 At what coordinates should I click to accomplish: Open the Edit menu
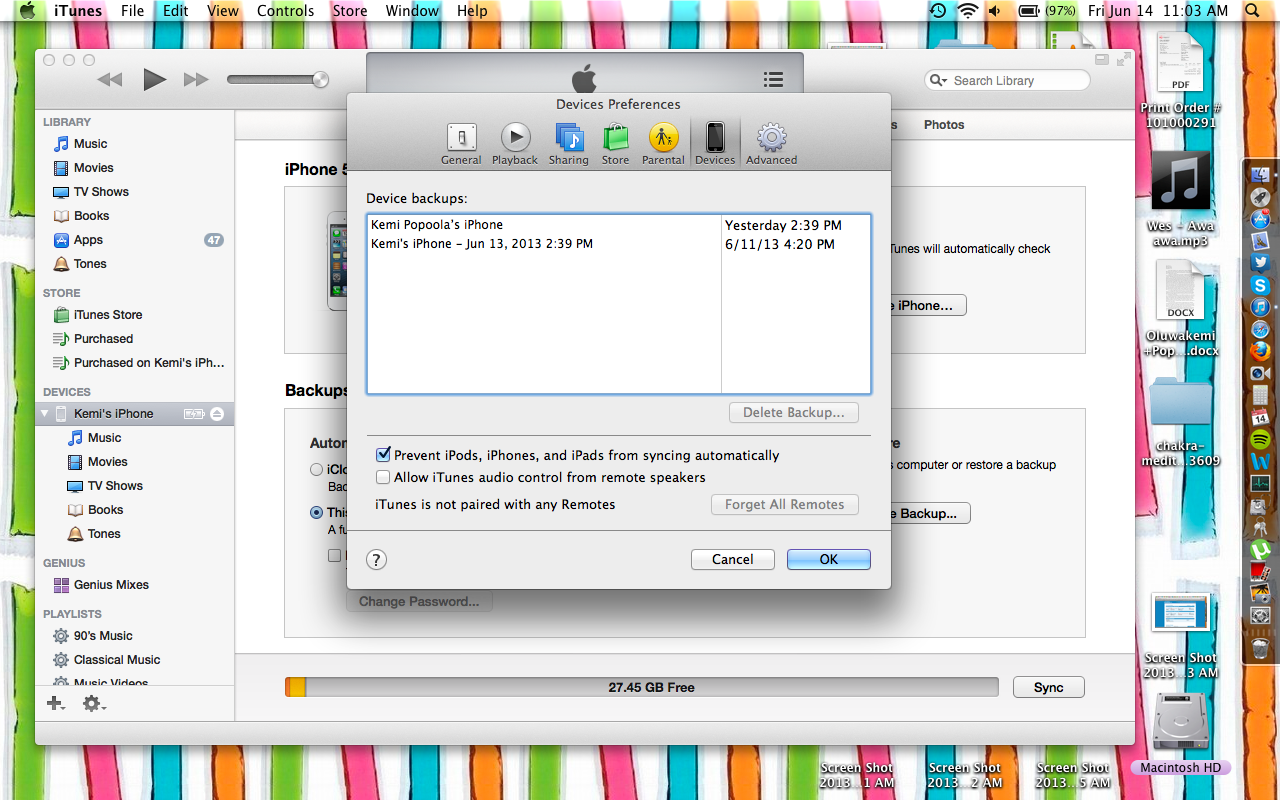176,11
